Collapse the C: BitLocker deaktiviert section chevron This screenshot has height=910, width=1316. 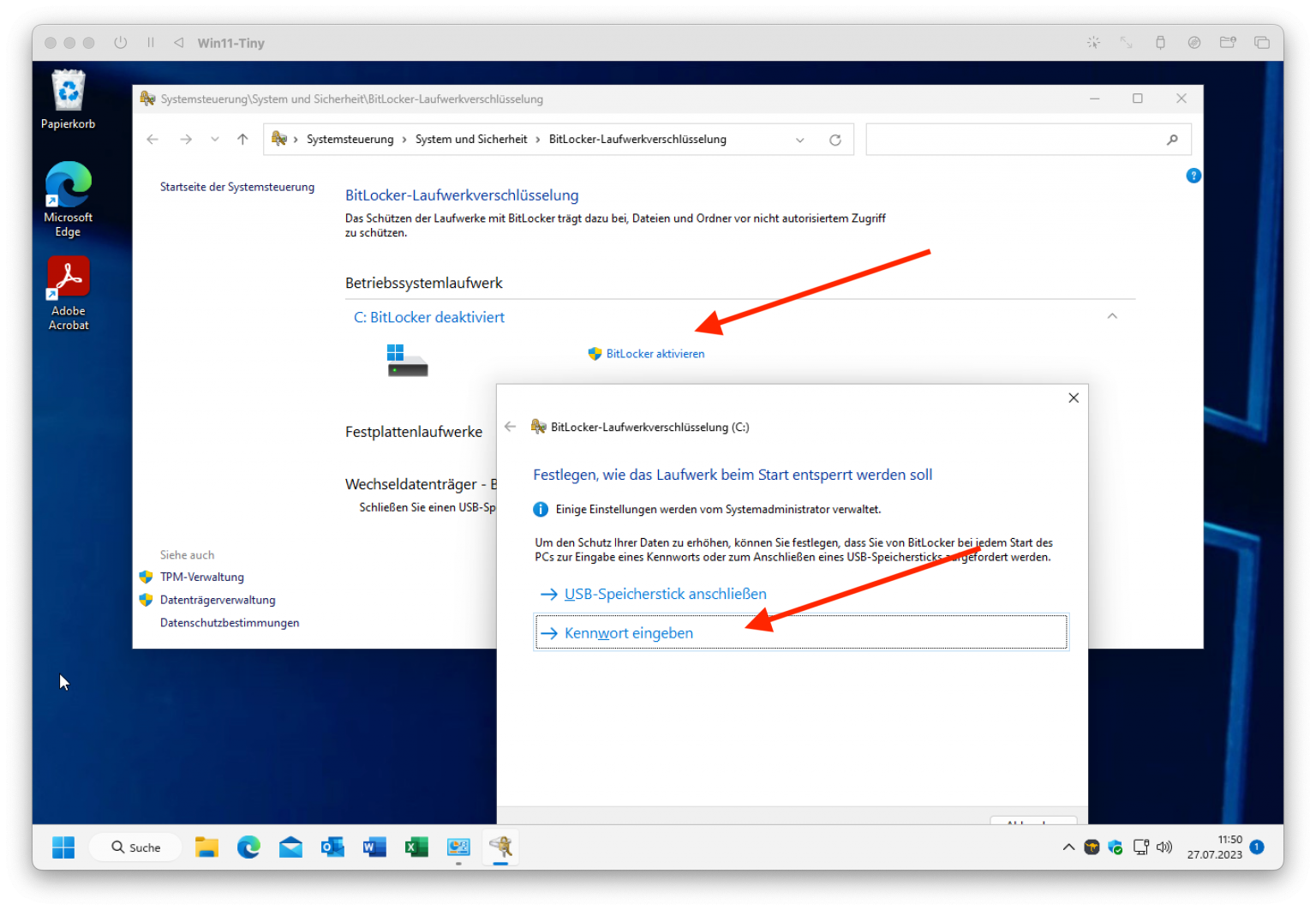click(x=1112, y=316)
